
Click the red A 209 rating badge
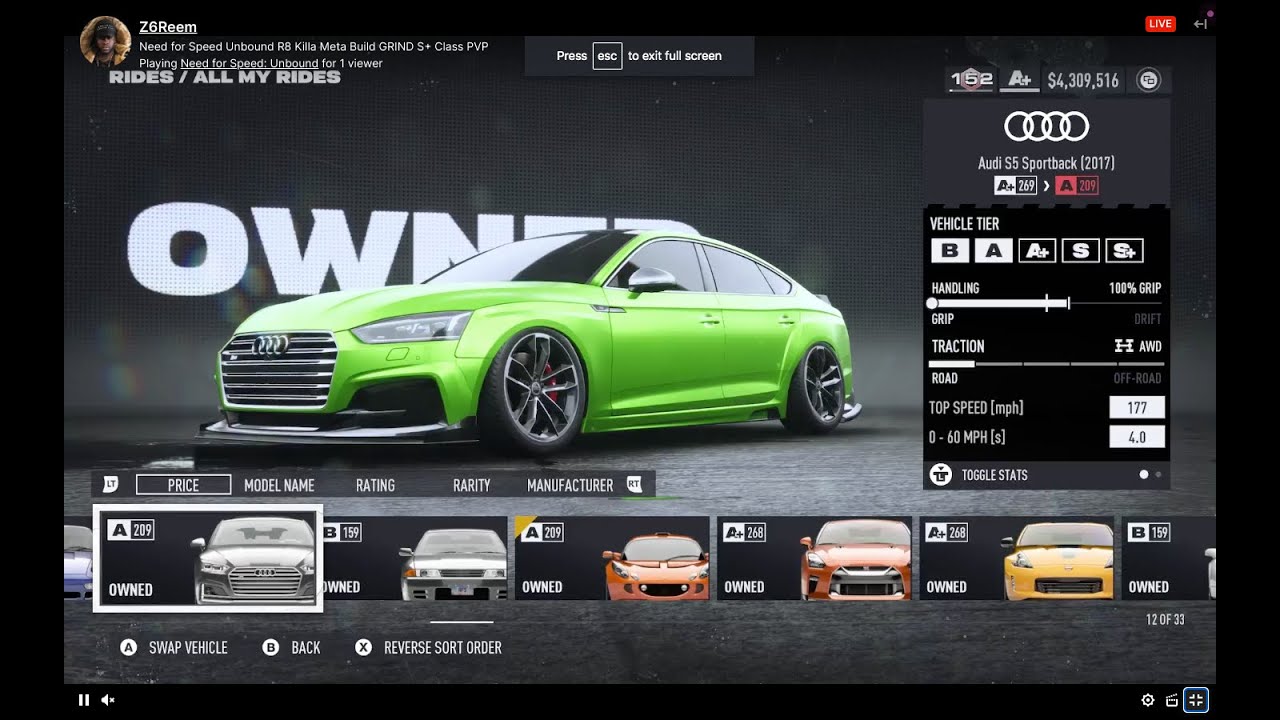pos(1077,186)
